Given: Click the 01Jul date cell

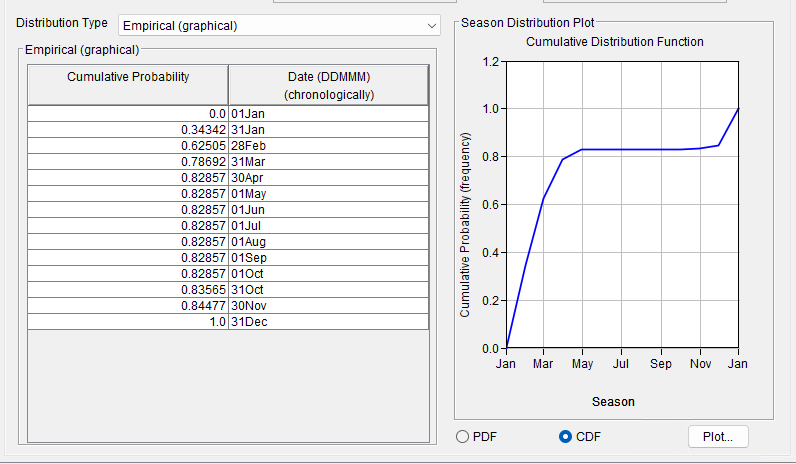Looking at the screenshot, I should (x=328, y=226).
